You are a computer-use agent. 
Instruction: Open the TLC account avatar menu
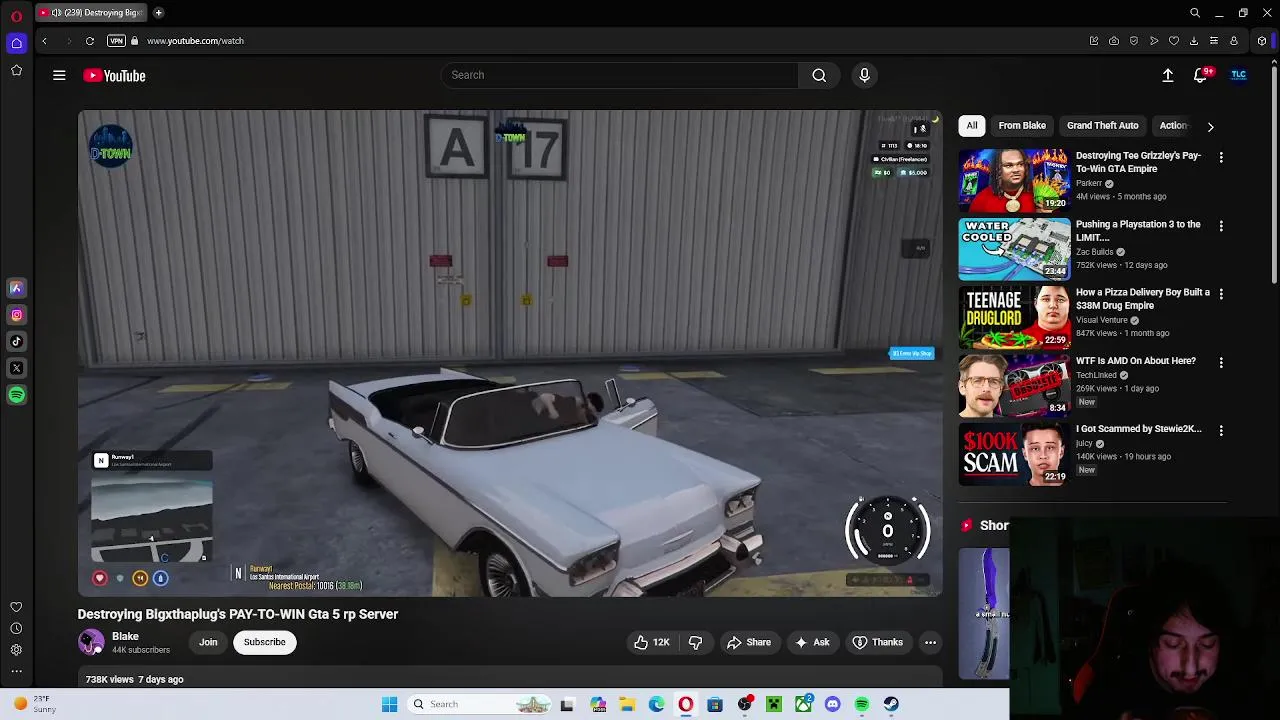point(1238,75)
